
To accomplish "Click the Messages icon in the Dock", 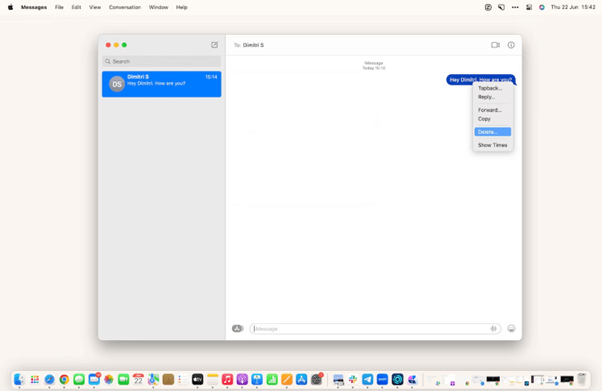I will pyautogui.click(x=79, y=379).
